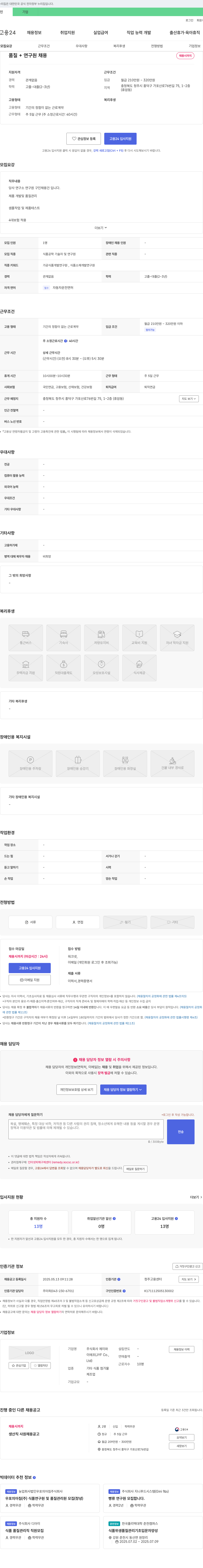203x1568 pixels.
Task: Open the 직업 능력 개발 menu
Action: click(x=139, y=33)
